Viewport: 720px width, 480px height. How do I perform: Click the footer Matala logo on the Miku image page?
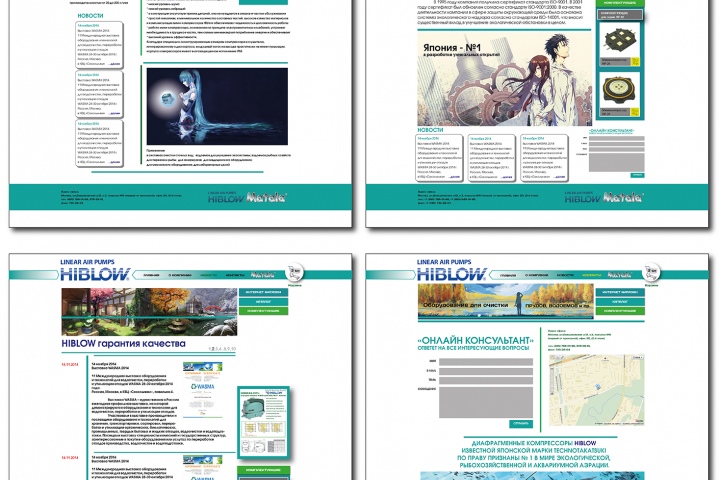266,198
